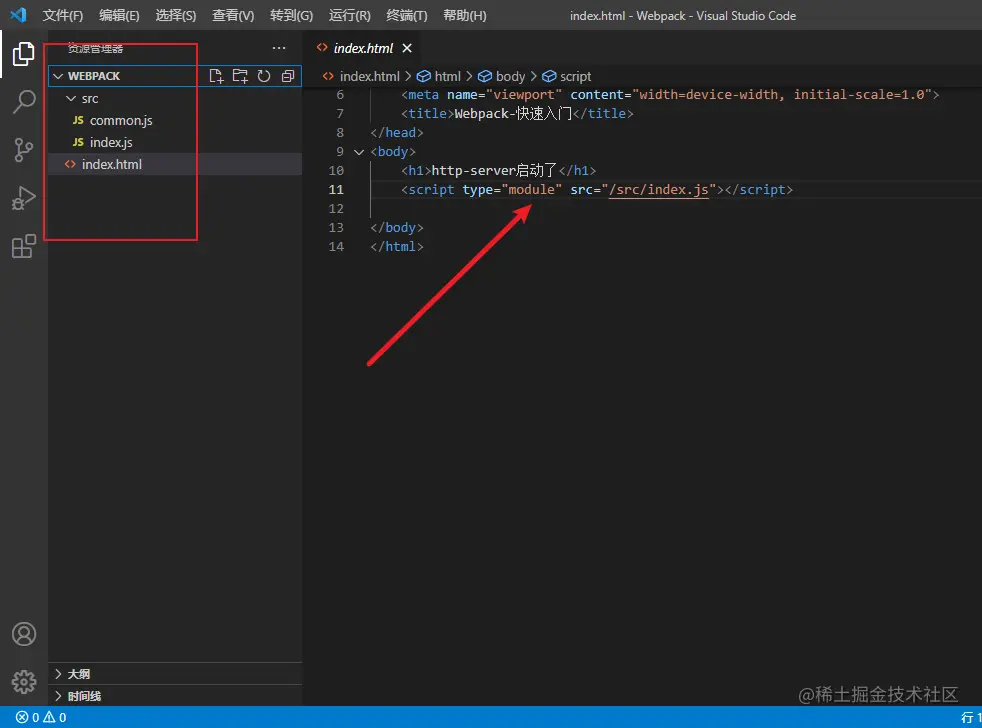The height and width of the screenshot is (728, 982).
Task: Click line number 11 in the gutter
Action: (x=336, y=190)
